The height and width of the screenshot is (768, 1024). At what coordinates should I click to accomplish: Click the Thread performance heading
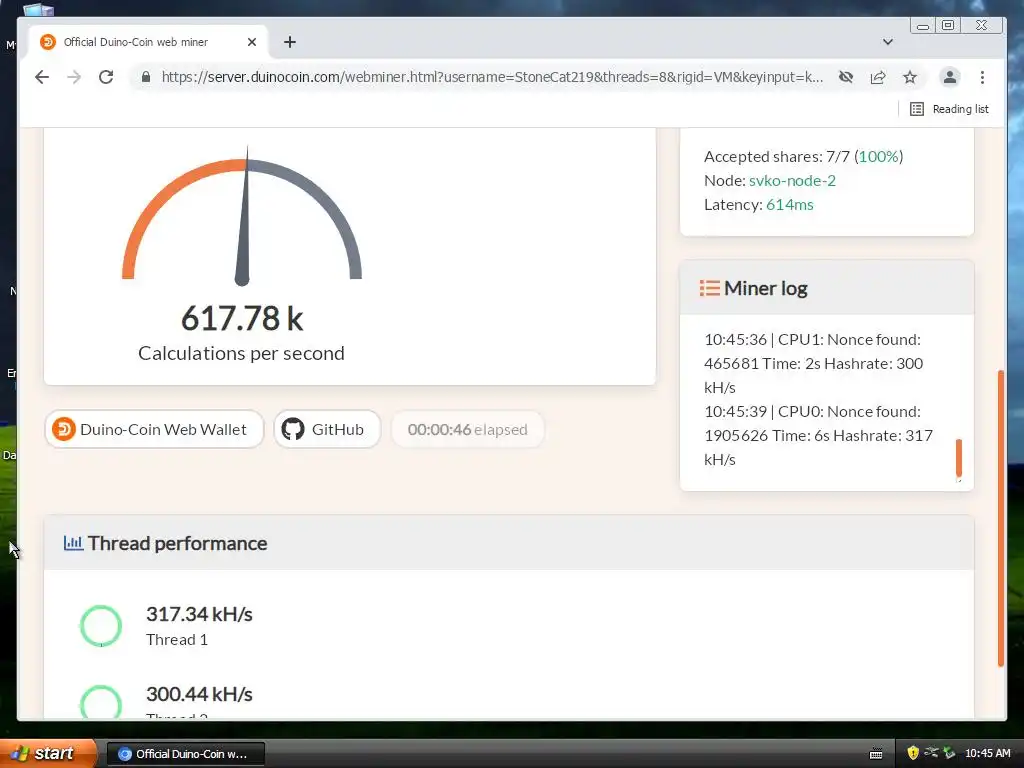(x=178, y=543)
